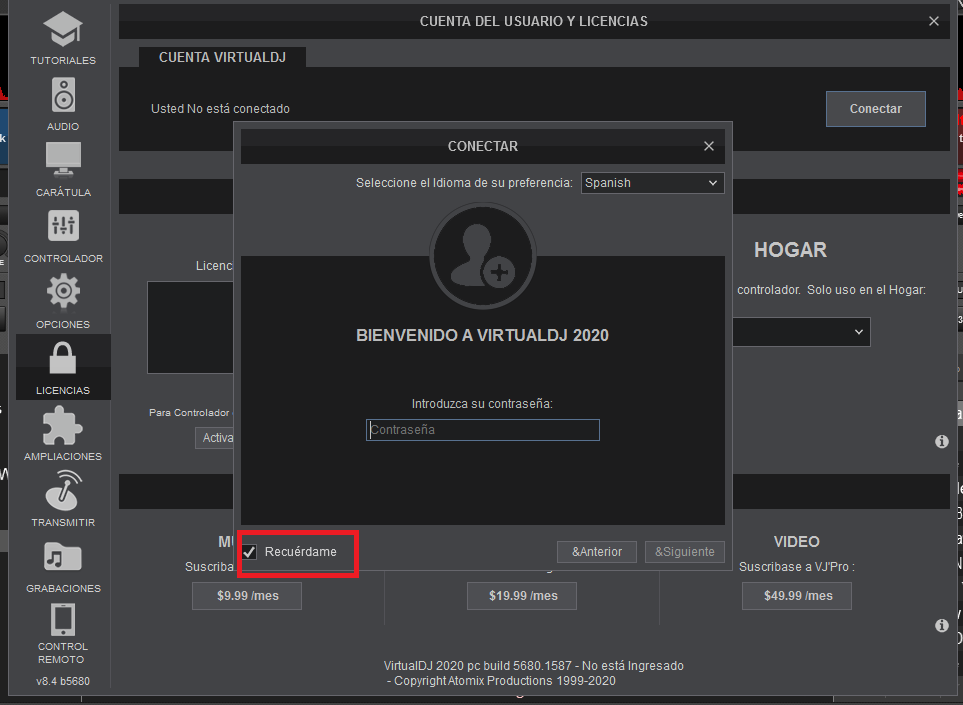Screen dimensions: 963x705
Task: Subscribe with $49.99 /mes button
Action: pyautogui.click(x=797, y=596)
